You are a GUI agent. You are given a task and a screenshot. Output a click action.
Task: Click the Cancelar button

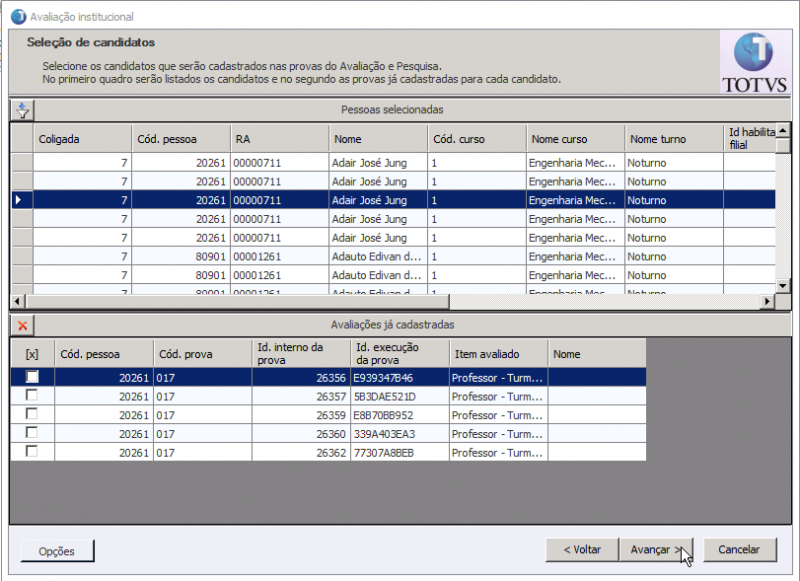[x=740, y=550]
